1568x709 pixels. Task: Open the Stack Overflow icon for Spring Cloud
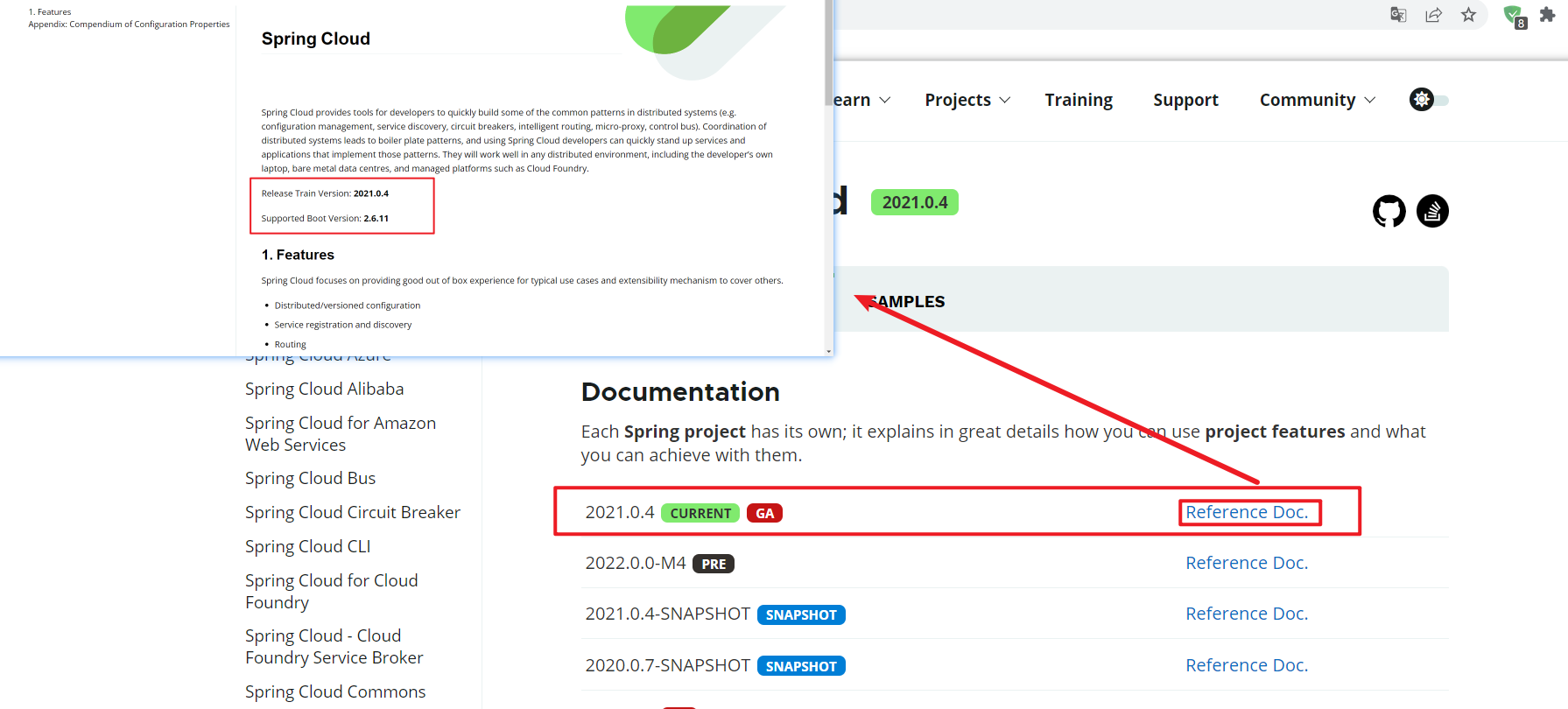1432,211
